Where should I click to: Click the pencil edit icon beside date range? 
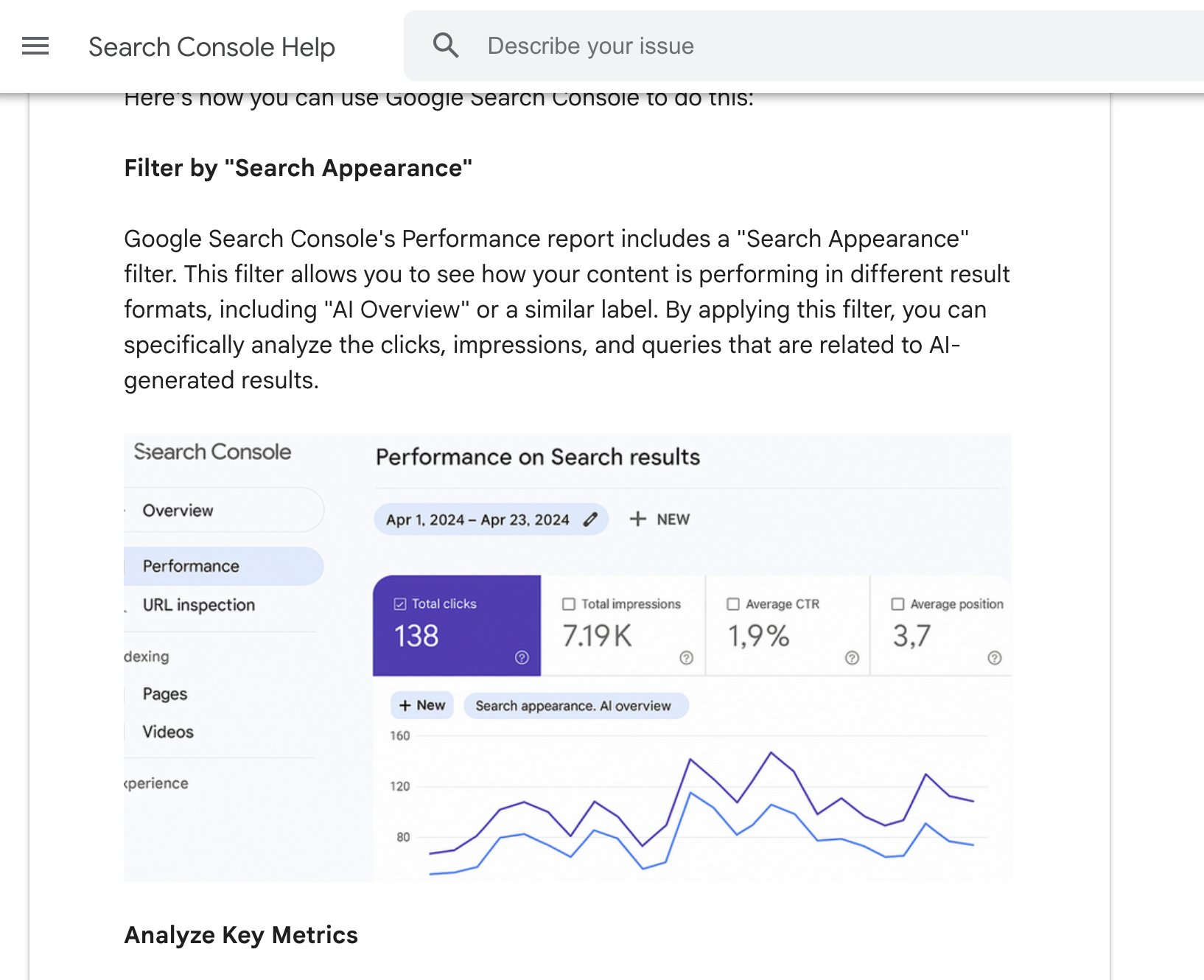click(590, 519)
